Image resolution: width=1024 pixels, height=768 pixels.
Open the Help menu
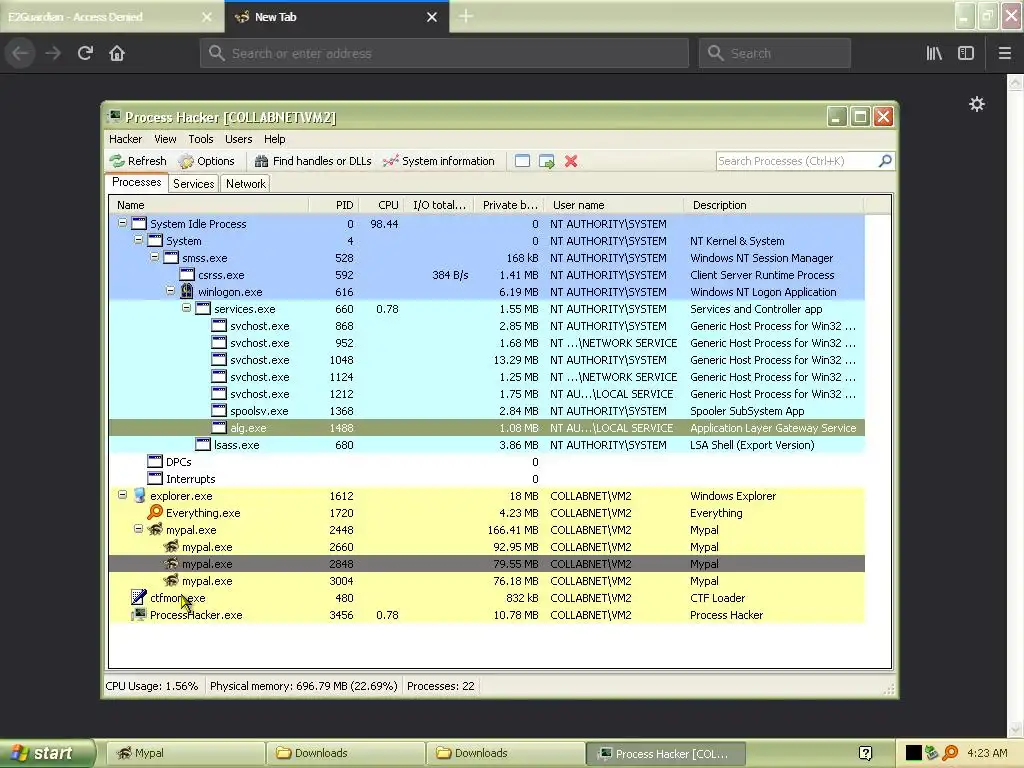point(274,139)
